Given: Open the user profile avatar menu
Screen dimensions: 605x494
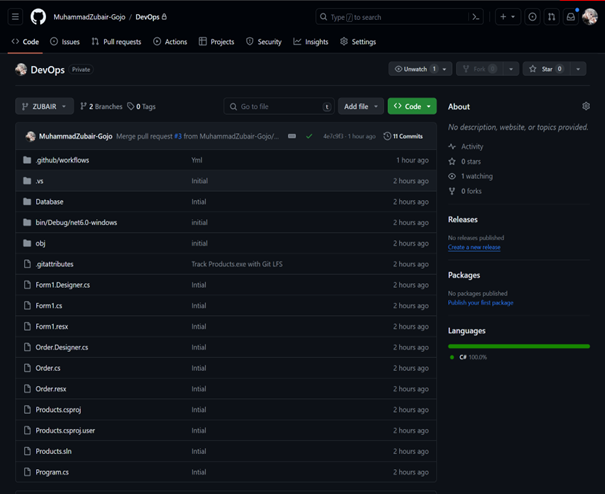Looking at the screenshot, I should [590, 17].
